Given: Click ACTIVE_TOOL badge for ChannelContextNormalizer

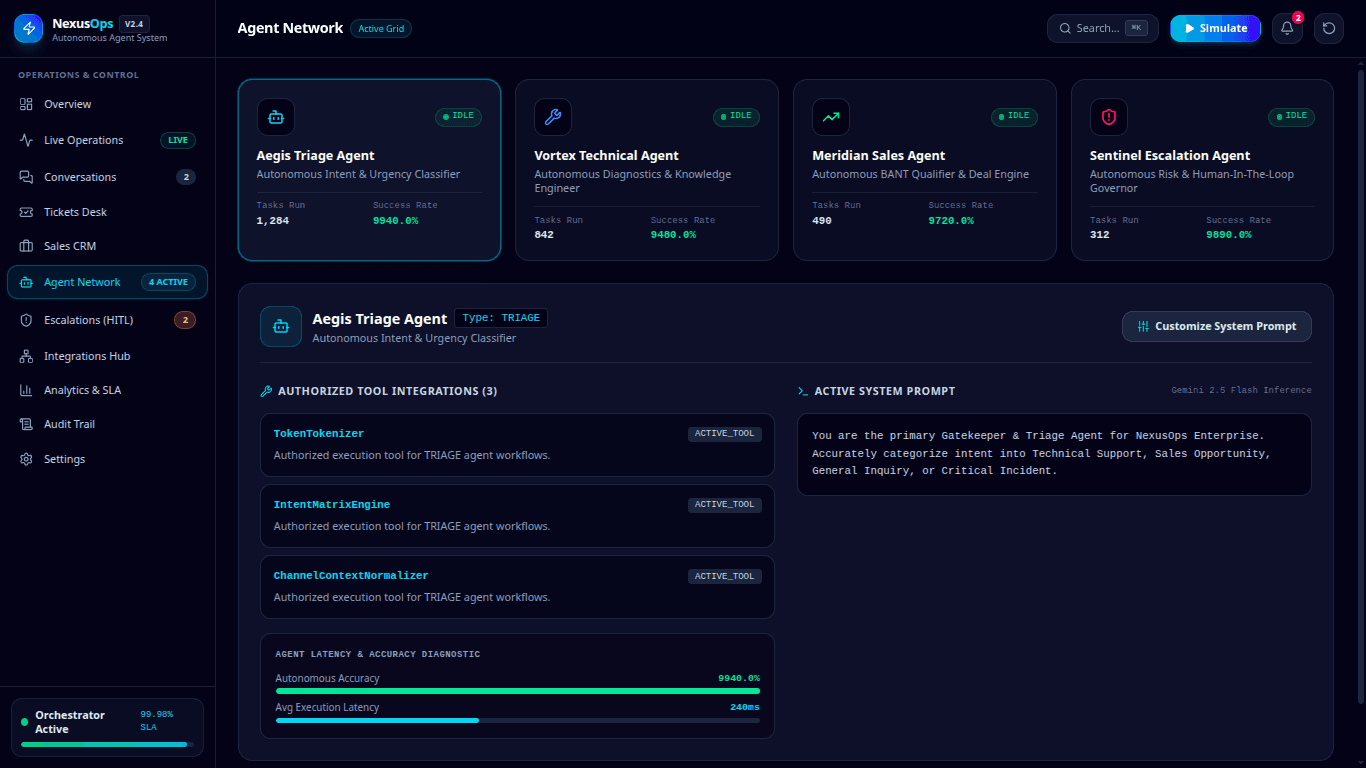Looking at the screenshot, I should click(x=725, y=576).
